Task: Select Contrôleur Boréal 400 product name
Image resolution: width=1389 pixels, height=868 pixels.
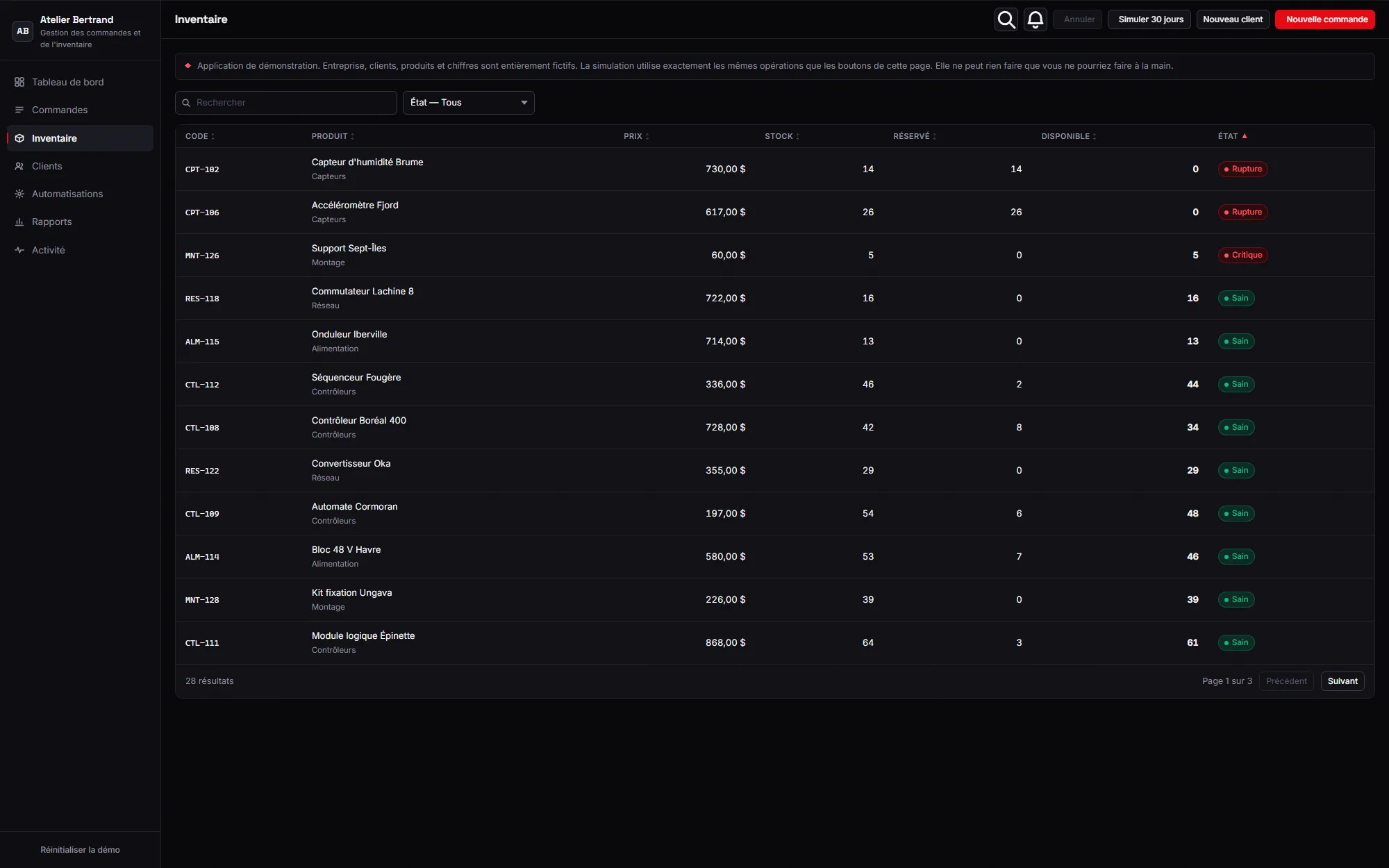Action: click(359, 421)
